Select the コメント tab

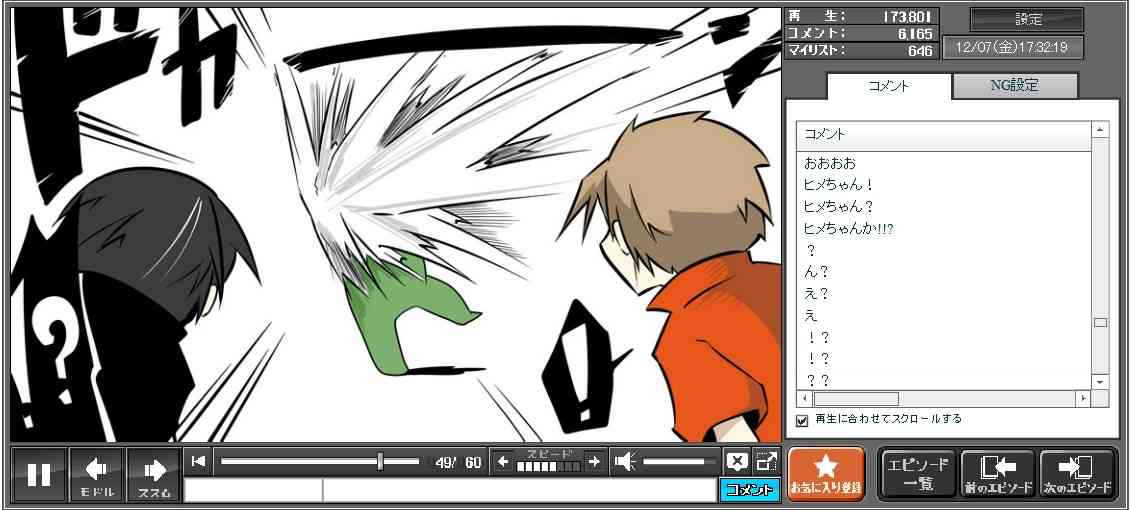tap(889, 86)
